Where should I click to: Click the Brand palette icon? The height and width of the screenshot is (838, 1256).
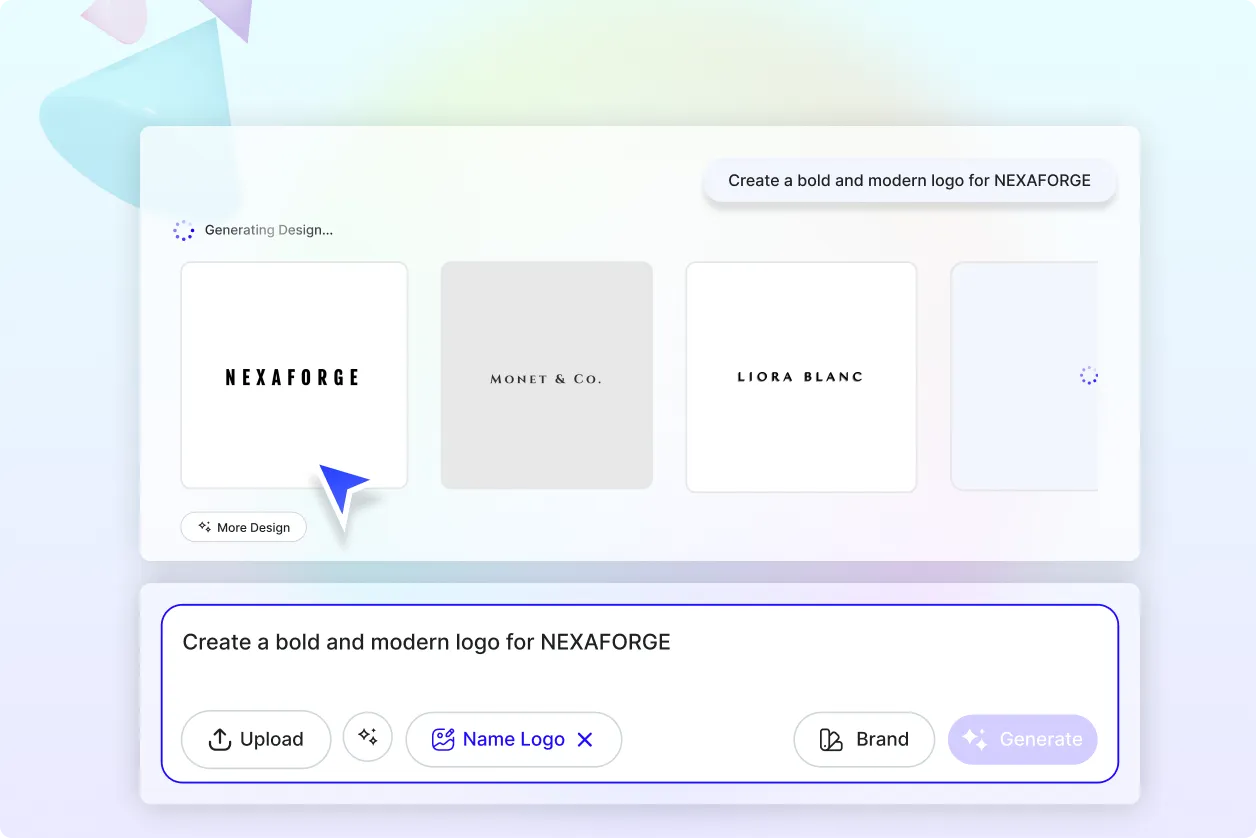[x=831, y=739]
